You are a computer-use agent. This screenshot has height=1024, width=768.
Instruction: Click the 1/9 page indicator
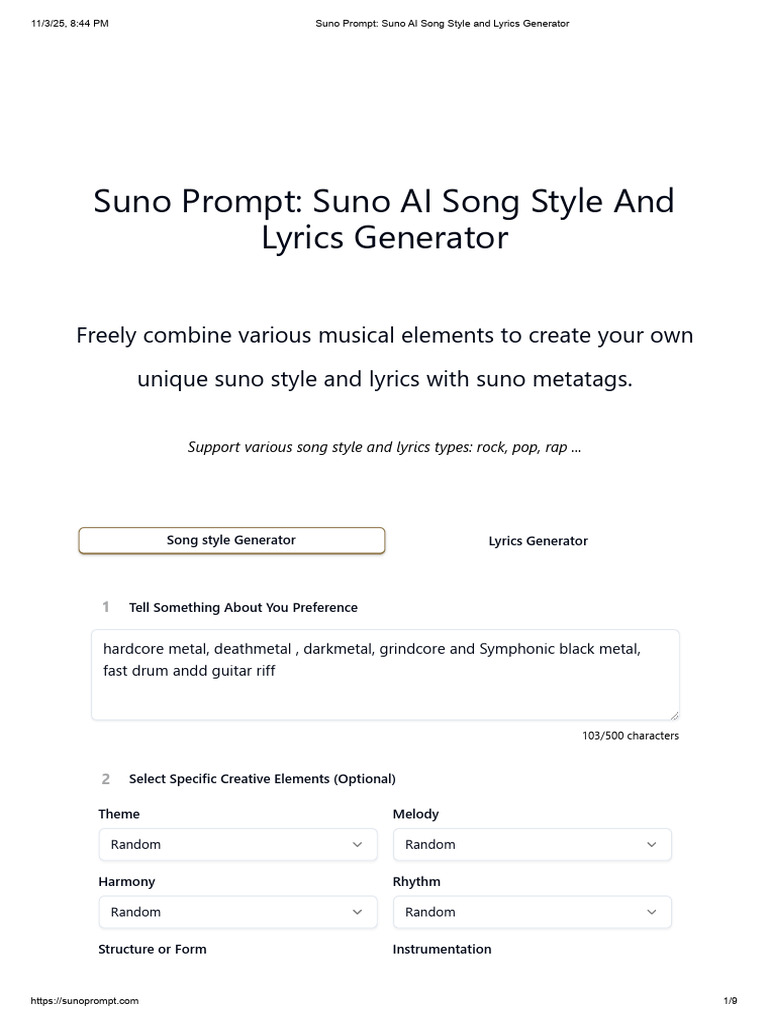[x=730, y=1001]
